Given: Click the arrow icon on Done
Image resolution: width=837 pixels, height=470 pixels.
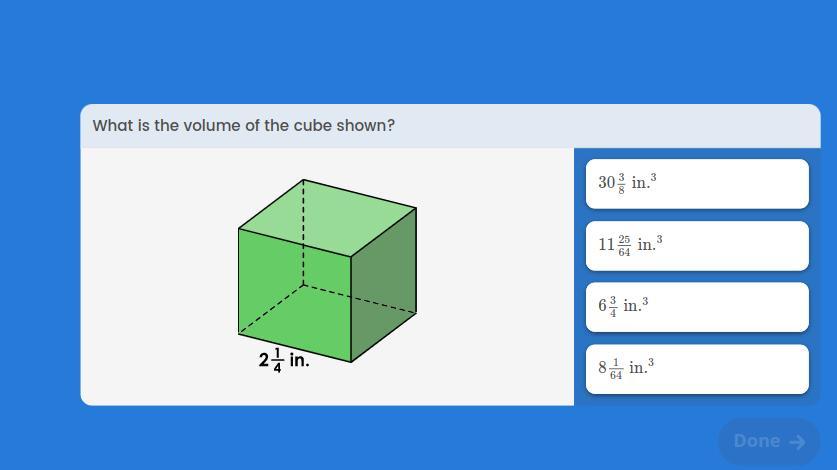Looking at the screenshot, I should coord(797,442).
